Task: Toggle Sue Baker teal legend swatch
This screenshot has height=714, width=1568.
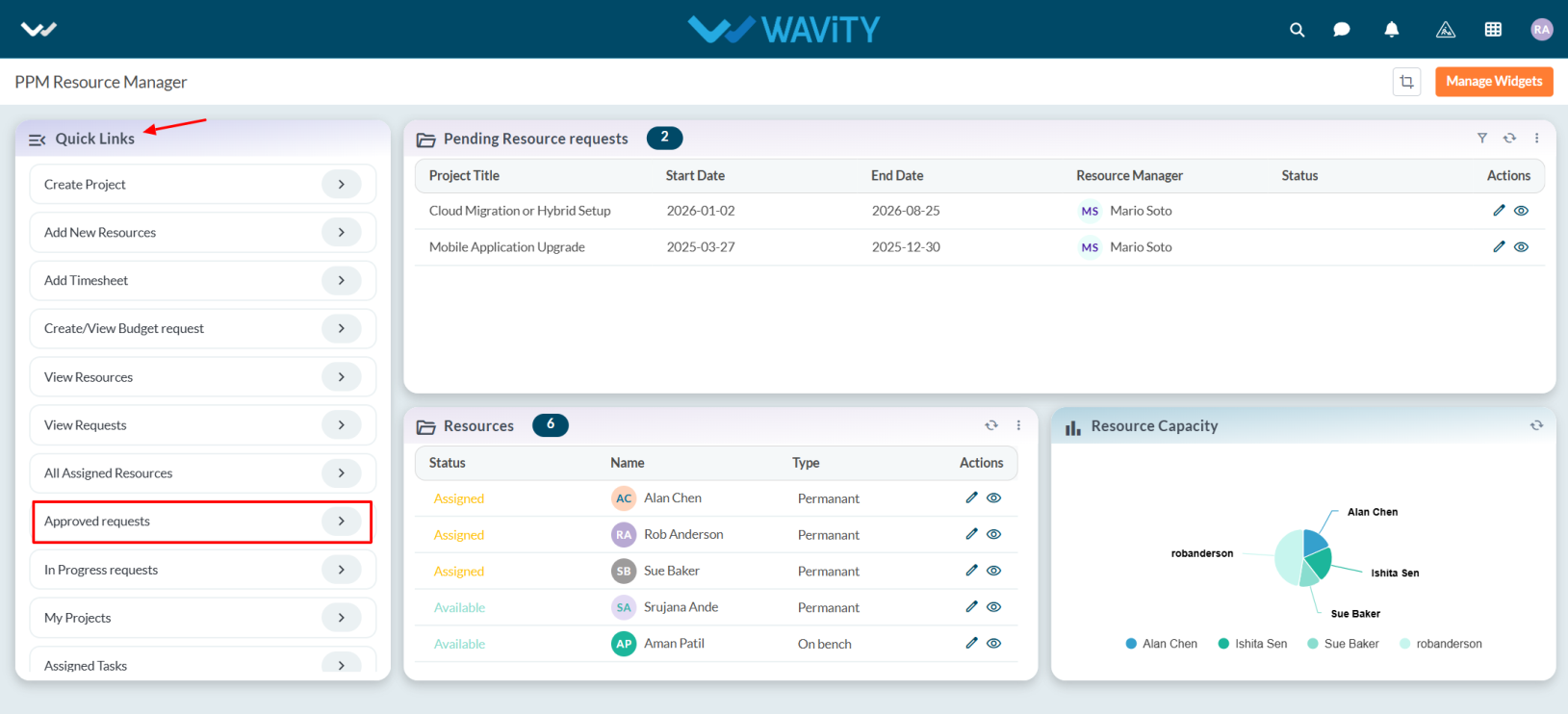Action: 1313,644
